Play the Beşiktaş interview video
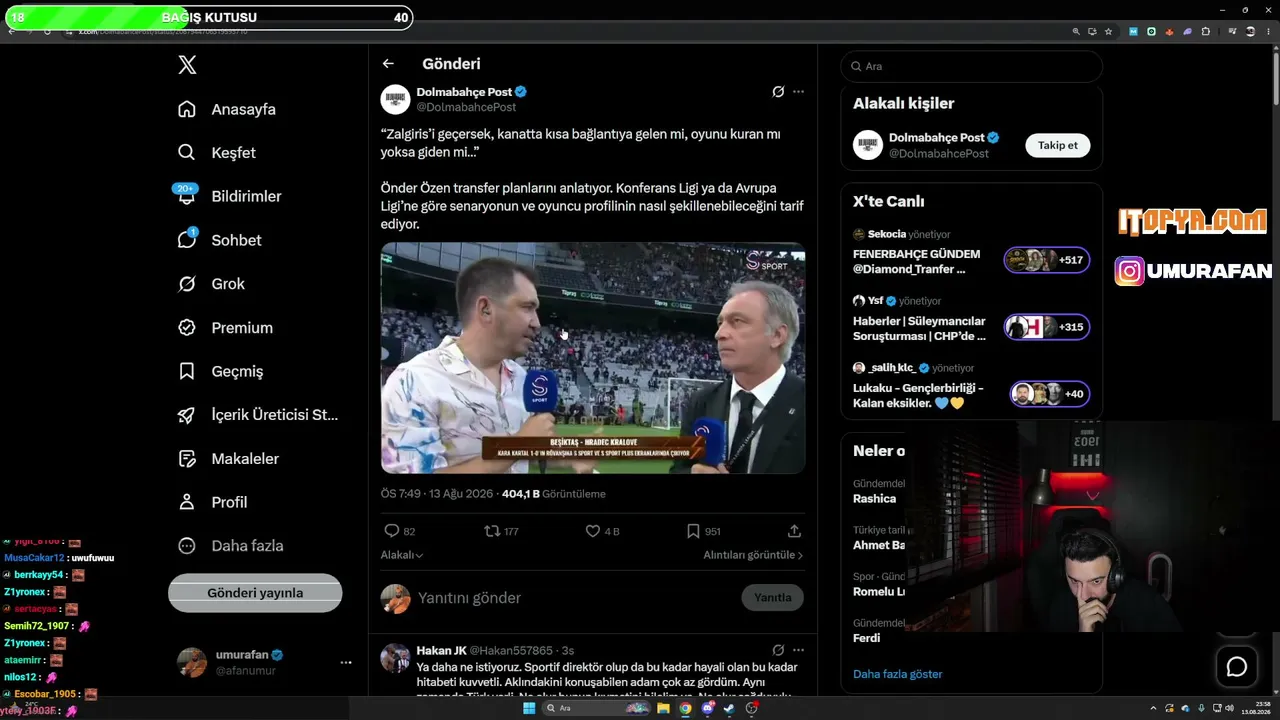Image resolution: width=1280 pixels, height=720 pixels. [x=593, y=358]
